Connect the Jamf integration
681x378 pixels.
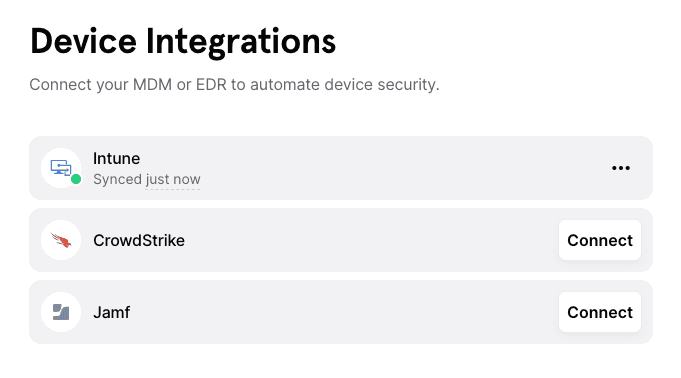pos(600,312)
